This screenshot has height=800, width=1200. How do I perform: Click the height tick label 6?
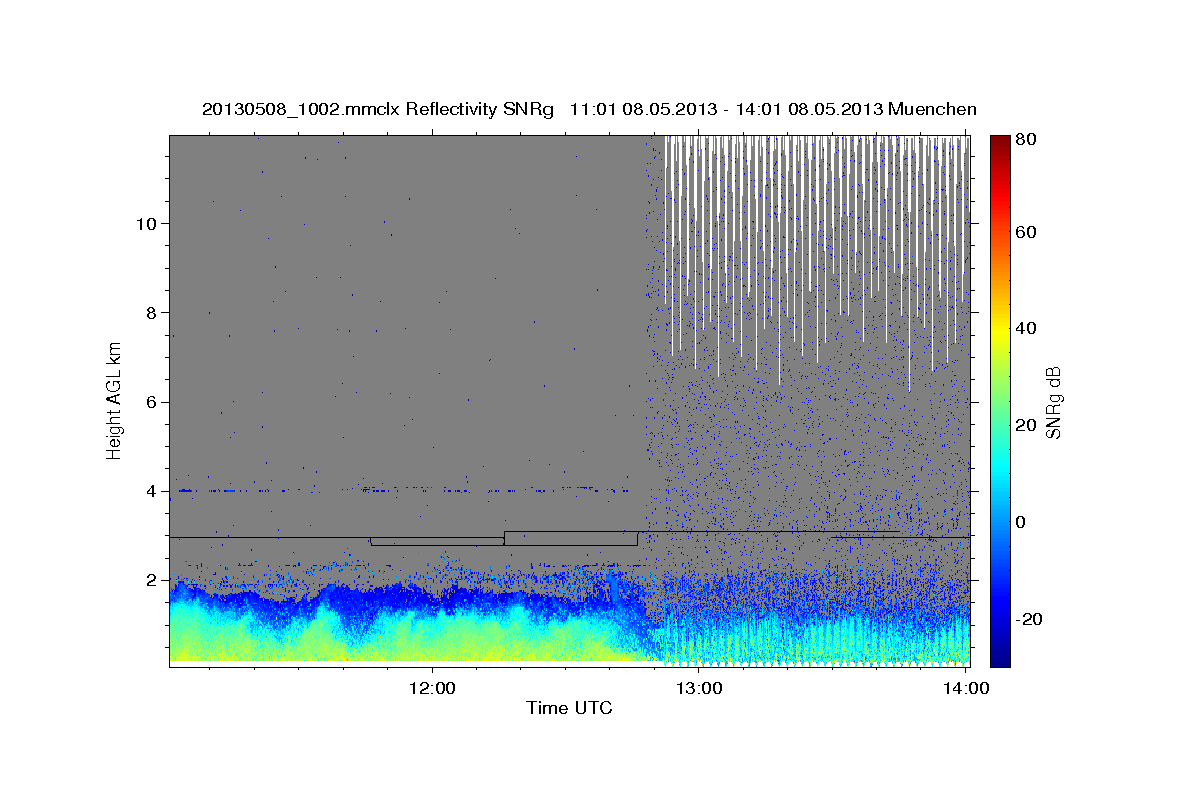(x=151, y=402)
